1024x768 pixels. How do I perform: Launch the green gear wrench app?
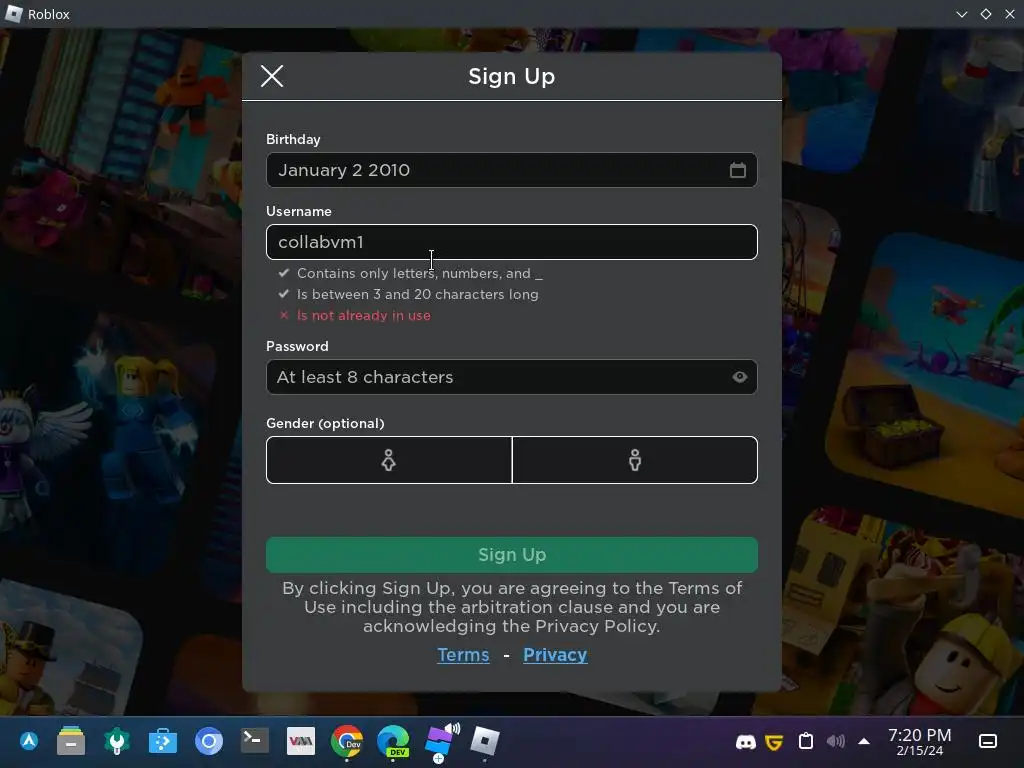pyautogui.click(x=117, y=741)
